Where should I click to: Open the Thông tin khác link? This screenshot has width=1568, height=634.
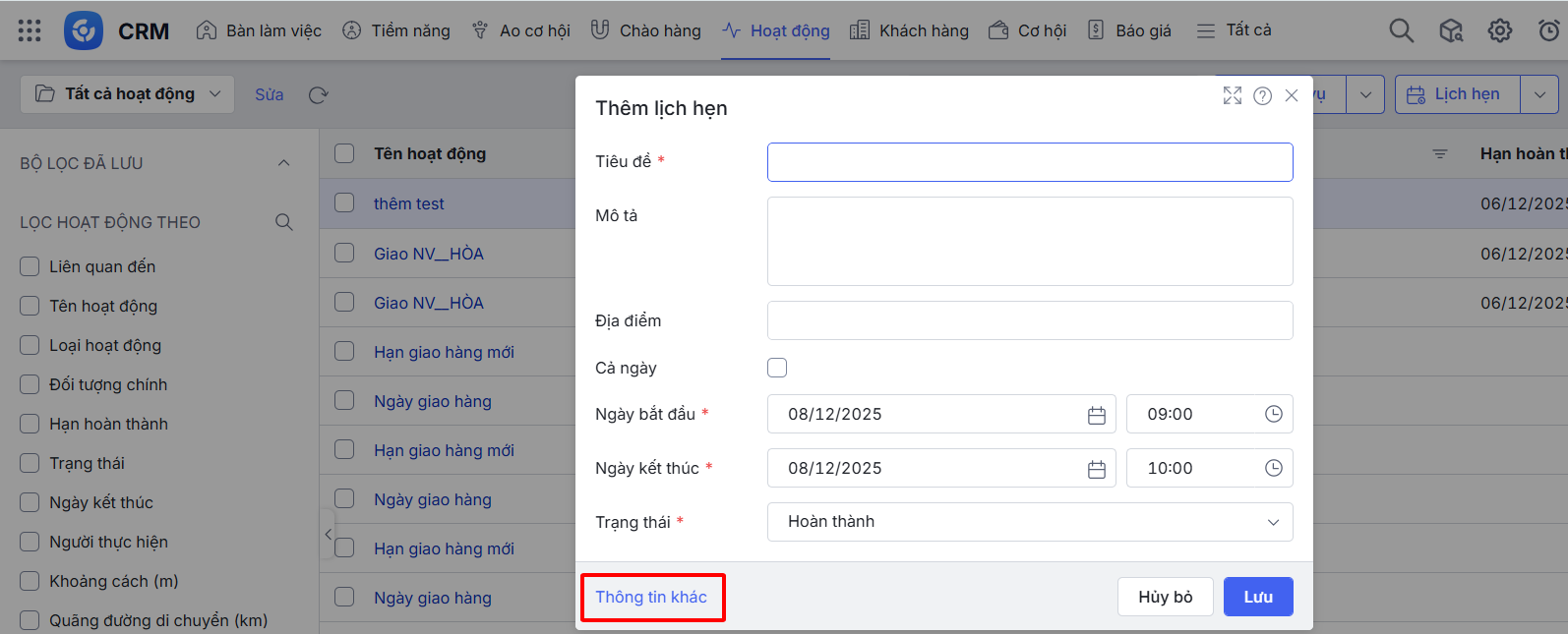(x=651, y=597)
